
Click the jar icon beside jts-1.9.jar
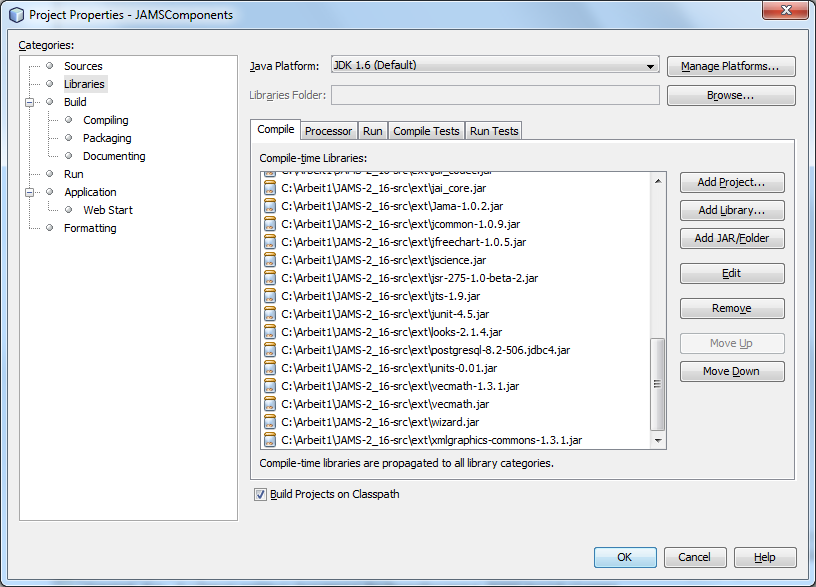coord(269,295)
